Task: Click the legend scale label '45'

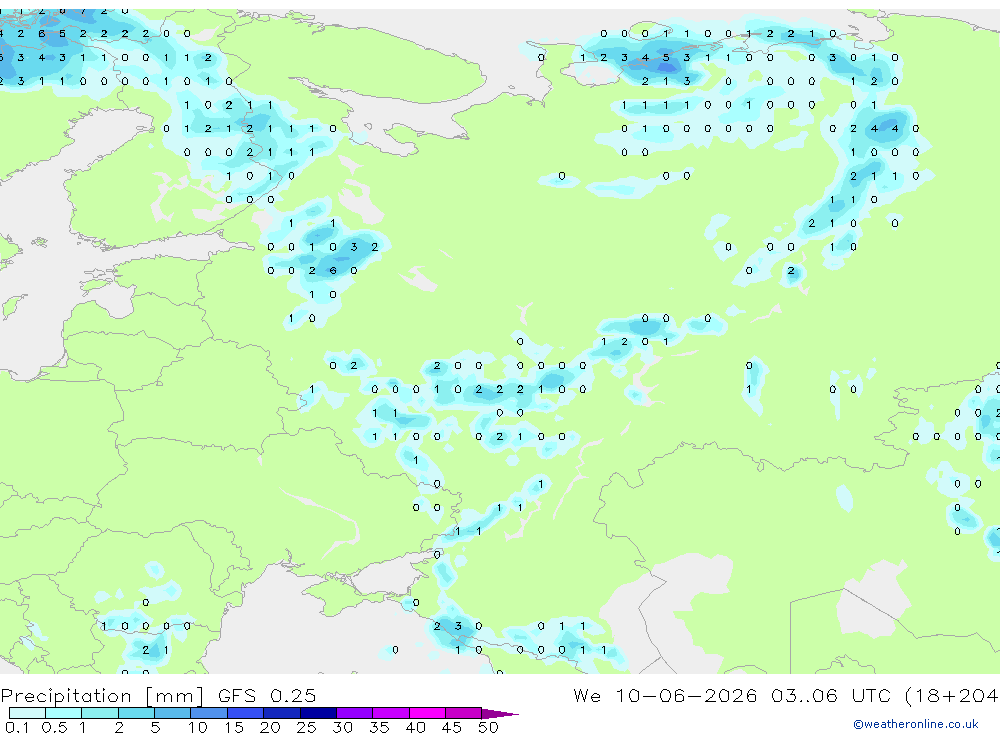Action: click(x=452, y=727)
